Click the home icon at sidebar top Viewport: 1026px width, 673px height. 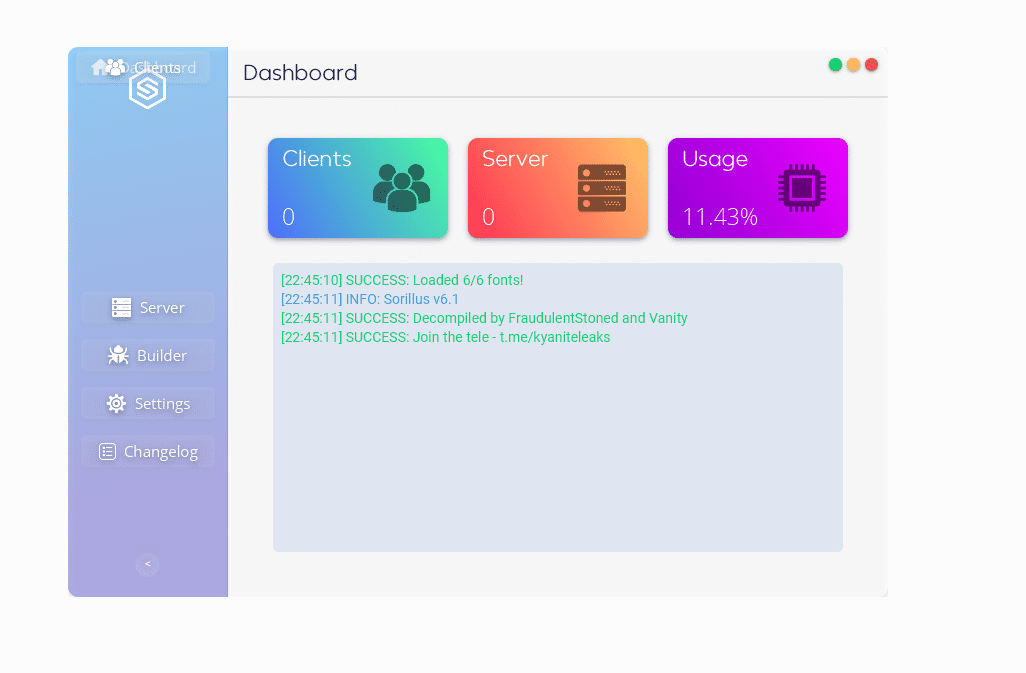tap(99, 67)
